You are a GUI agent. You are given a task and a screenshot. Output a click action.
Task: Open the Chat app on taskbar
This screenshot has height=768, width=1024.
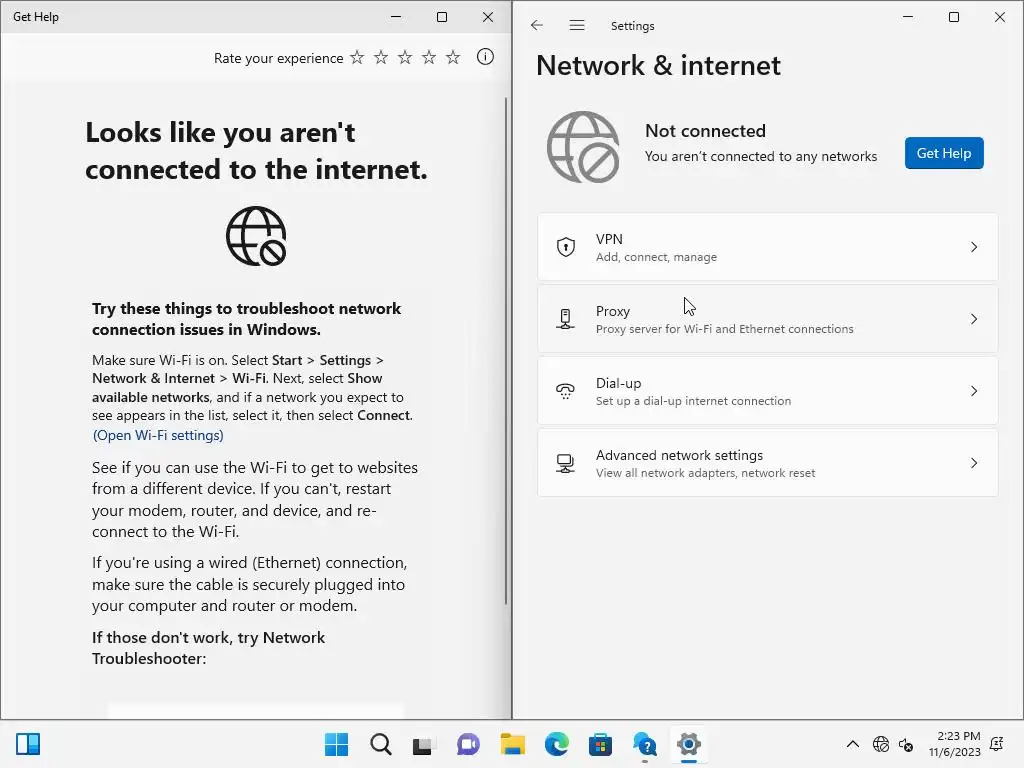[x=468, y=744]
